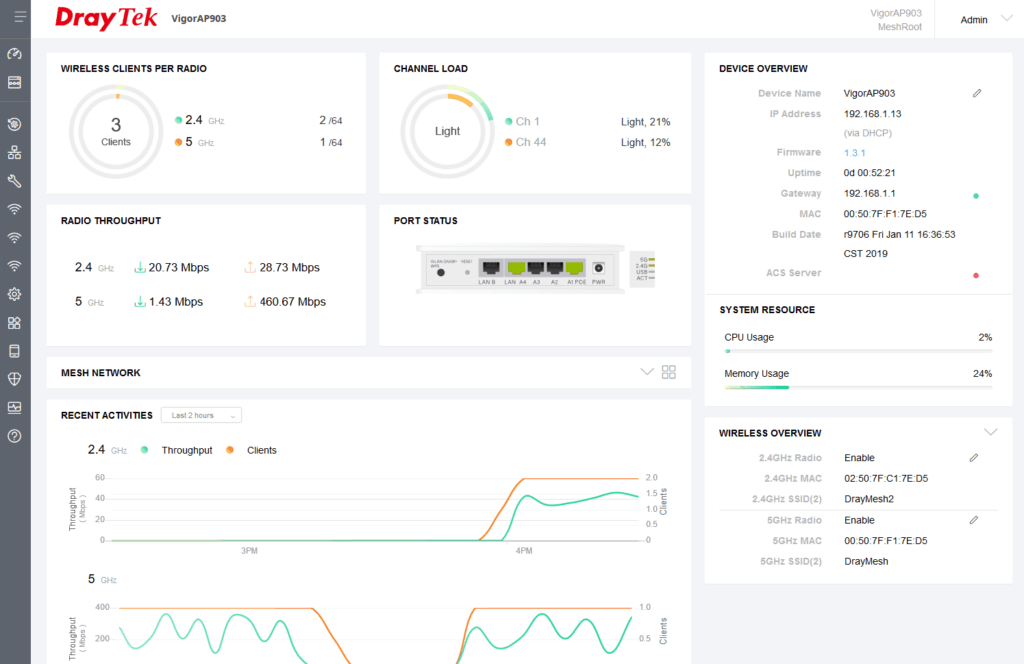Toggle Throughput series in 2.4 GHz chart legend
The image size is (1024, 664).
coord(180,450)
